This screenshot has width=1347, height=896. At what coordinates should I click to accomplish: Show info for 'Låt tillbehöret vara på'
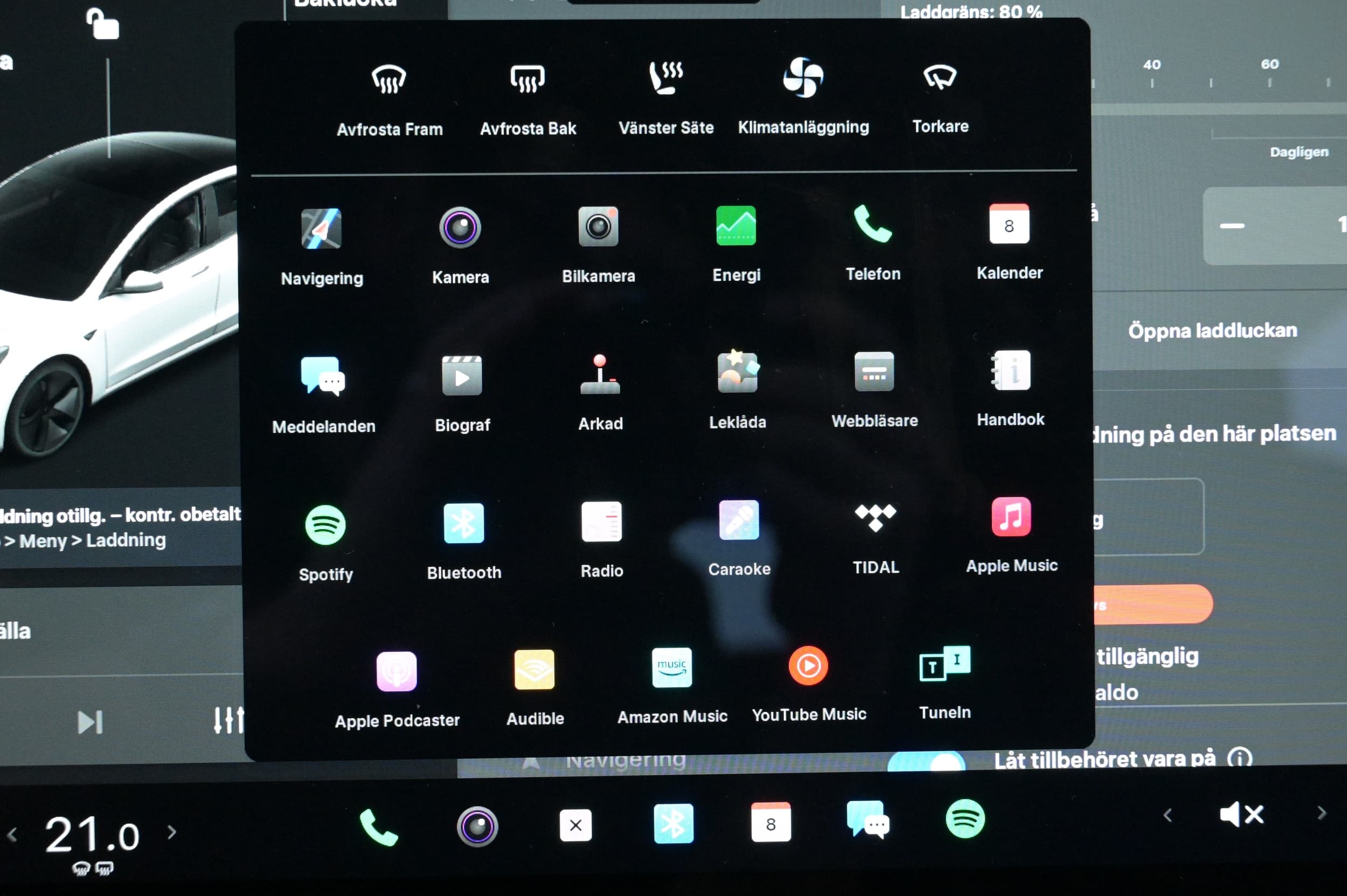1240,758
